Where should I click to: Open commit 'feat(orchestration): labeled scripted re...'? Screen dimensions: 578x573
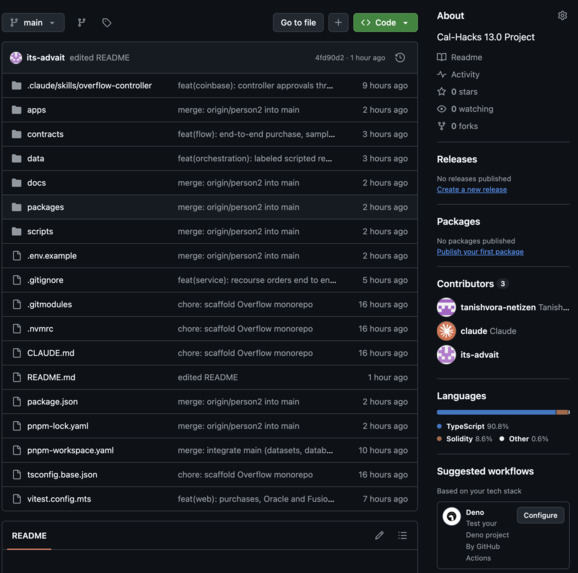click(255, 159)
